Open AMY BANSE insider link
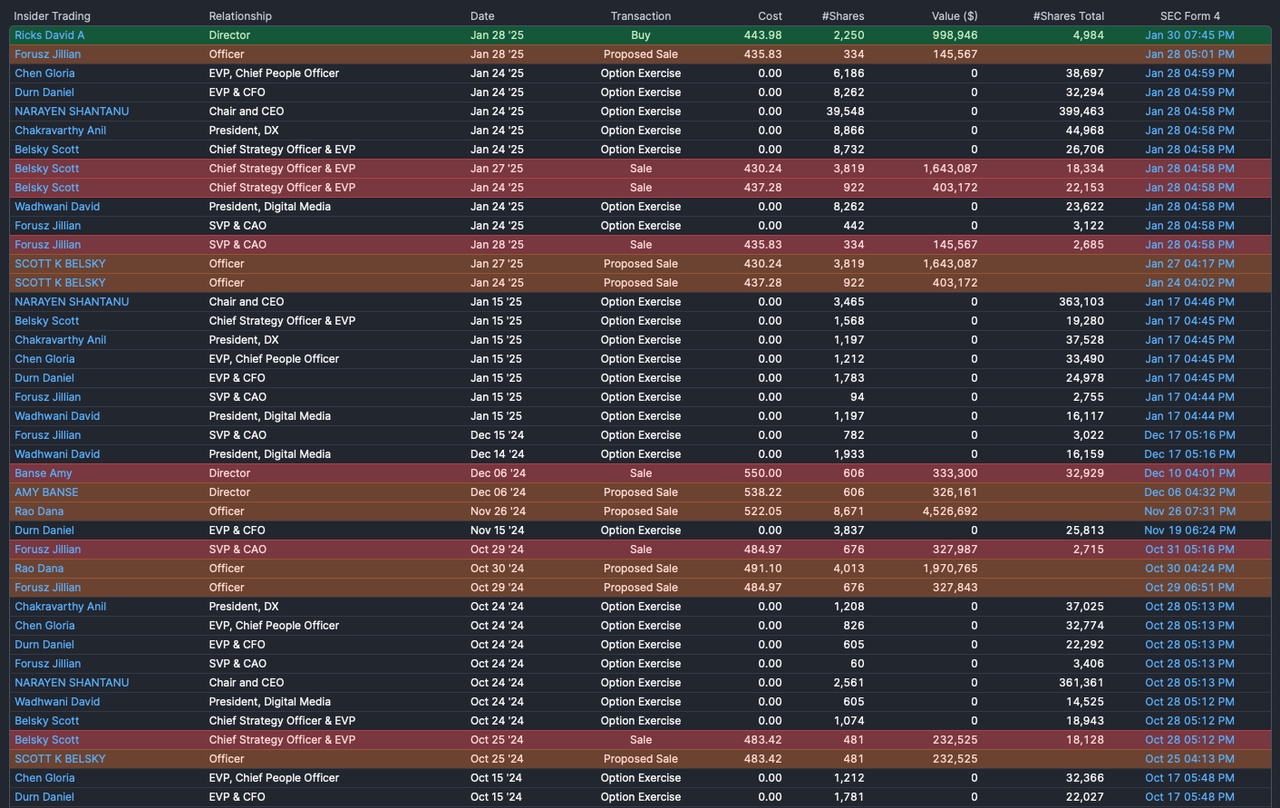The width and height of the screenshot is (1280, 808). (x=46, y=492)
